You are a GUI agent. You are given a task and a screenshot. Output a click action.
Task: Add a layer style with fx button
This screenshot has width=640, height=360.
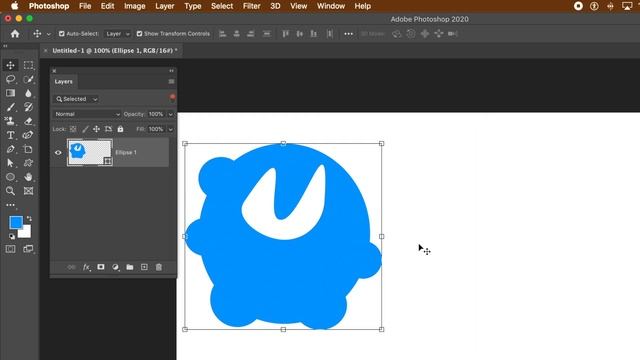click(x=86, y=267)
